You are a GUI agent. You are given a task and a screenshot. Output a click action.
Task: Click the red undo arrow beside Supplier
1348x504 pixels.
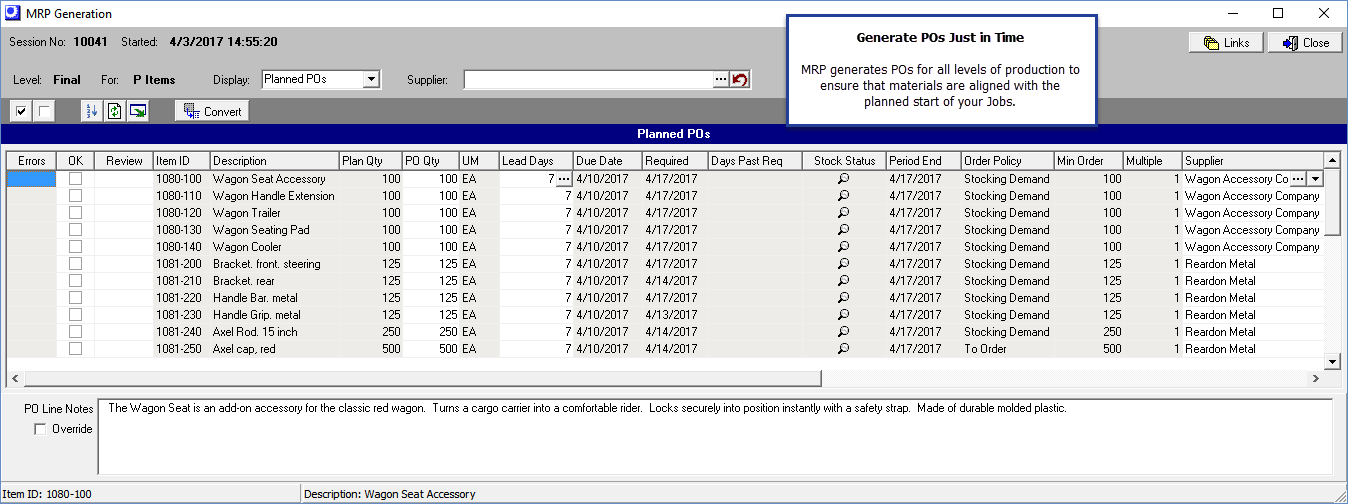[x=740, y=79]
